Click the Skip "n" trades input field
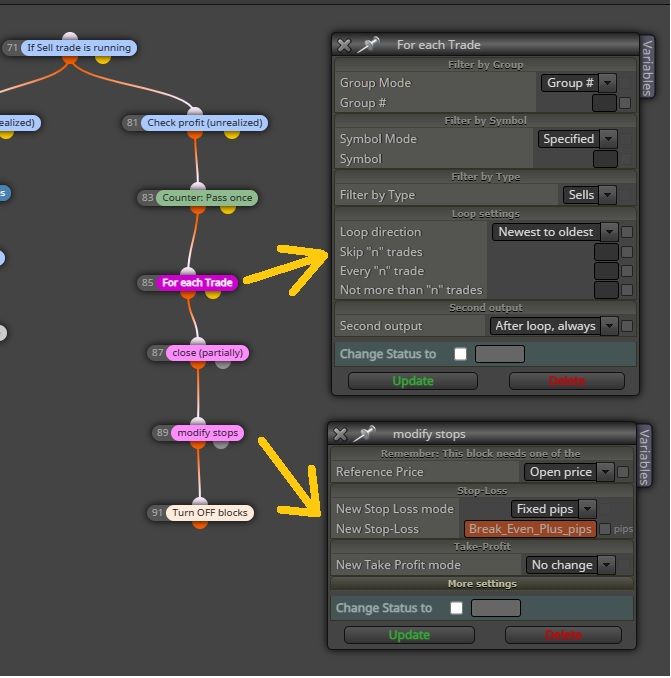Viewport: 671px width, 678px height. pos(606,252)
